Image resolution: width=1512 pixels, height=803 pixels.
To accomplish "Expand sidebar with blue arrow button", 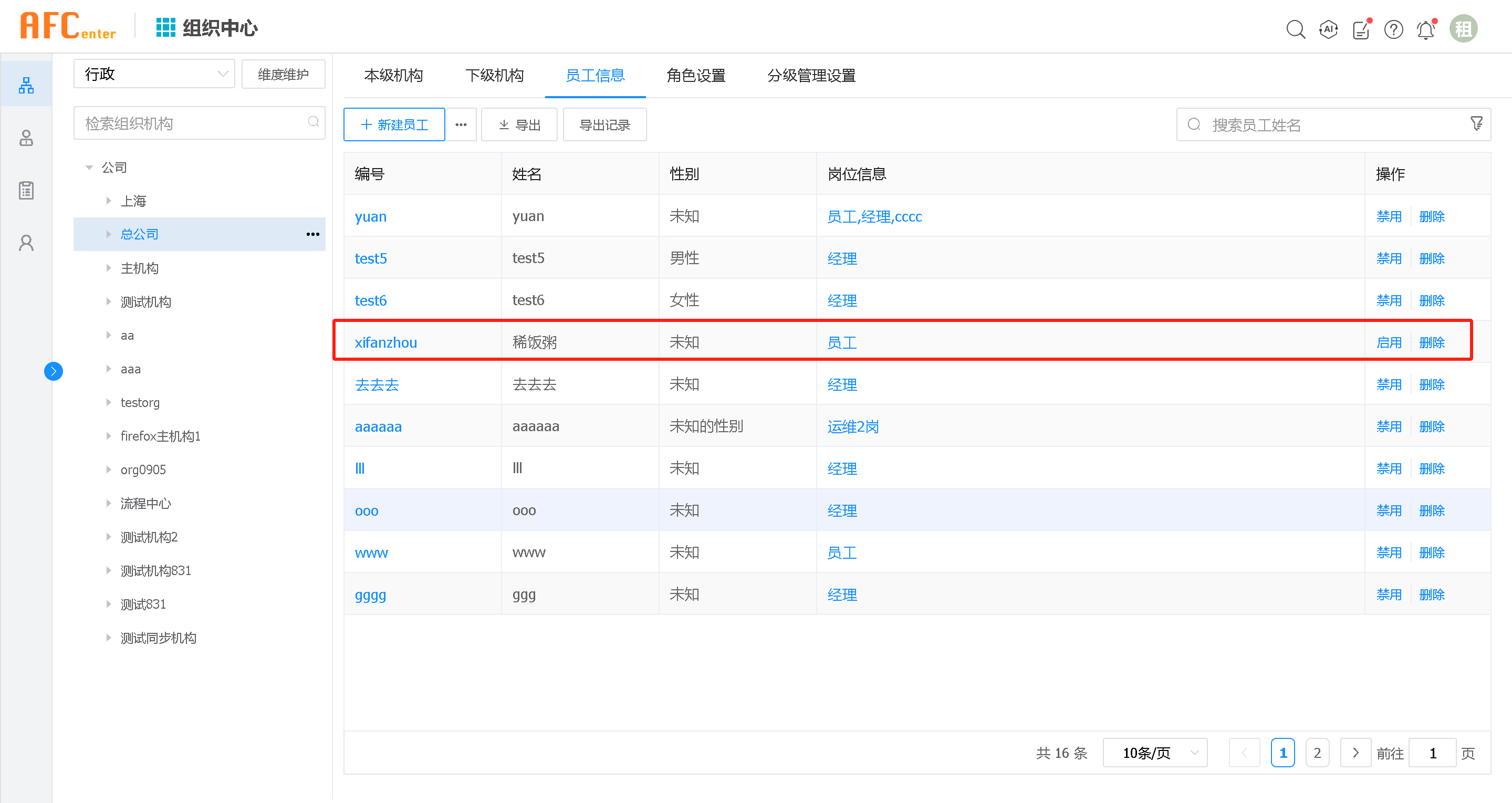I will click(x=54, y=371).
